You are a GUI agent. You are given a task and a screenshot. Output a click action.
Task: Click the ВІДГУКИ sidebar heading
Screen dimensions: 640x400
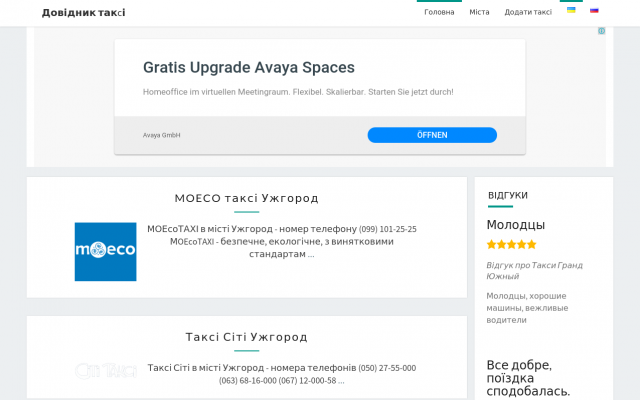tap(508, 195)
